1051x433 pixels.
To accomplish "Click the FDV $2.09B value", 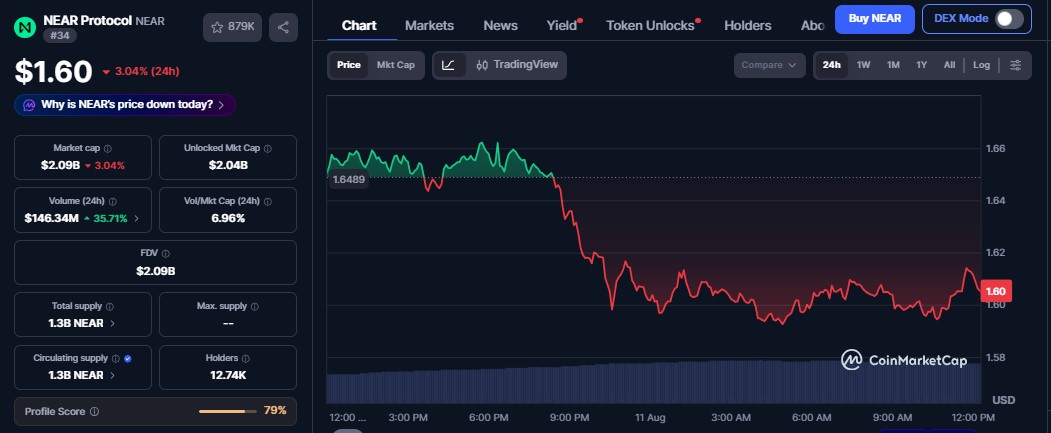I will (x=156, y=271).
